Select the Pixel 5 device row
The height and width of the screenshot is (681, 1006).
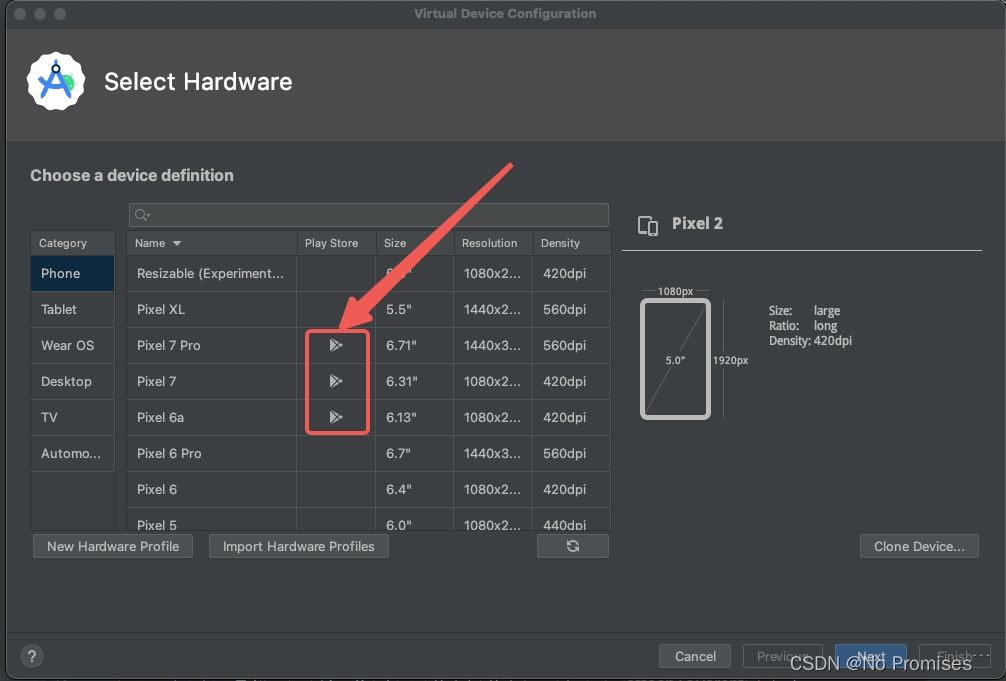pyautogui.click(x=369, y=521)
